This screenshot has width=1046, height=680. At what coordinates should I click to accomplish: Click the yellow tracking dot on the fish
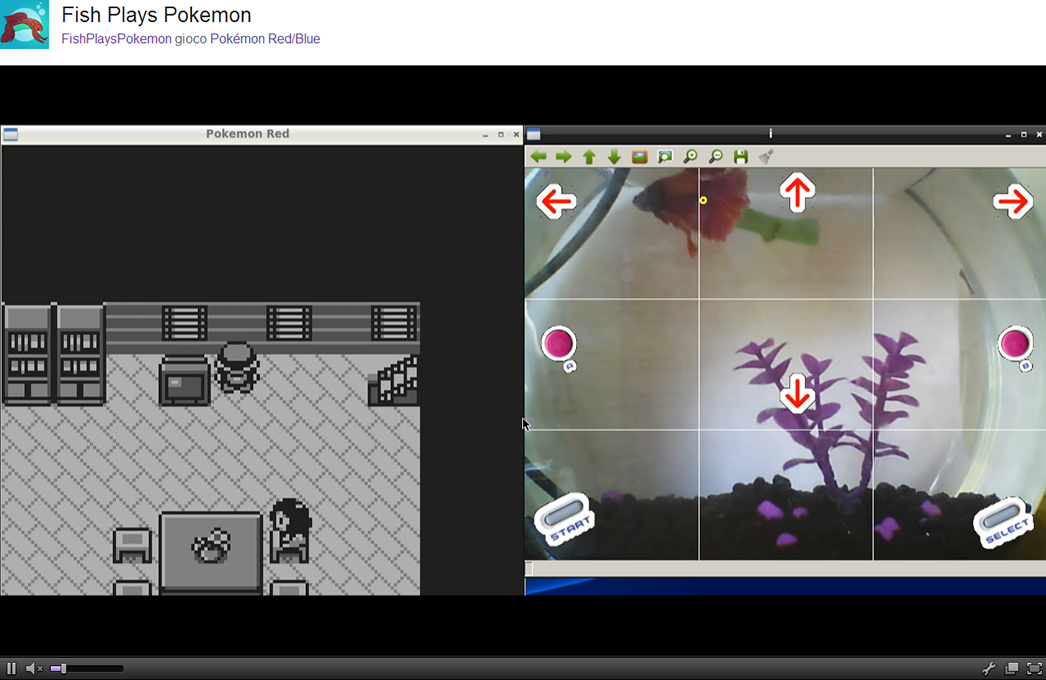[x=703, y=200]
